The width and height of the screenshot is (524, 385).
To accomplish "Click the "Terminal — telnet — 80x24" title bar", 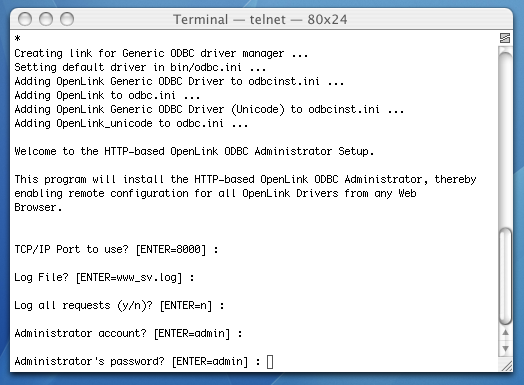I will [260, 19].
